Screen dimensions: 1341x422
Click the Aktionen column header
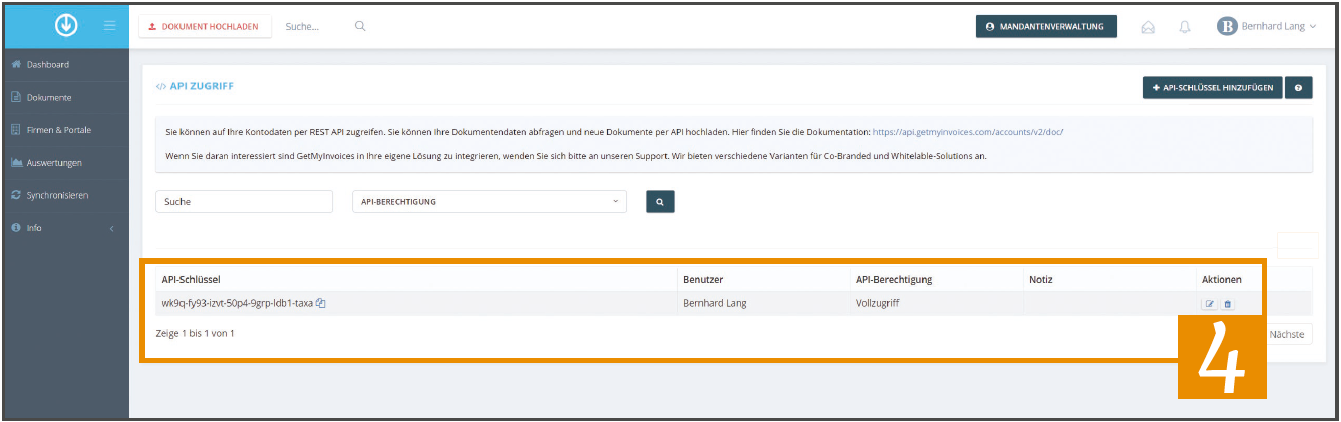point(1221,279)
